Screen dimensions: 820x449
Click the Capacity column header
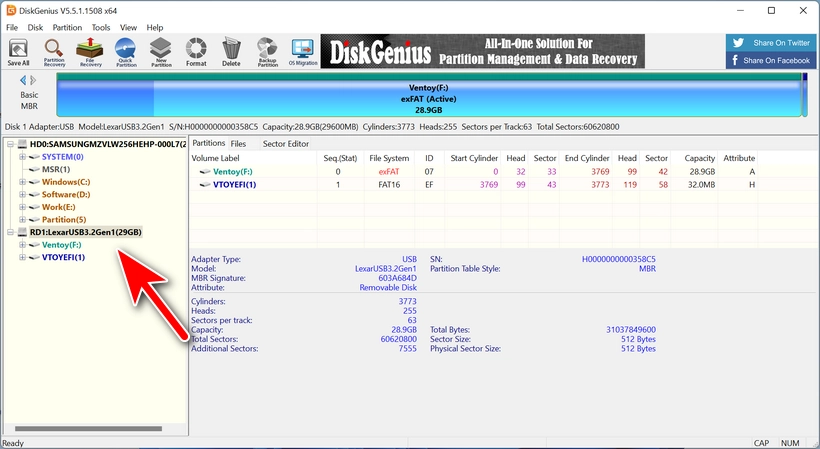pyautogui.click(x=699, y=158)
